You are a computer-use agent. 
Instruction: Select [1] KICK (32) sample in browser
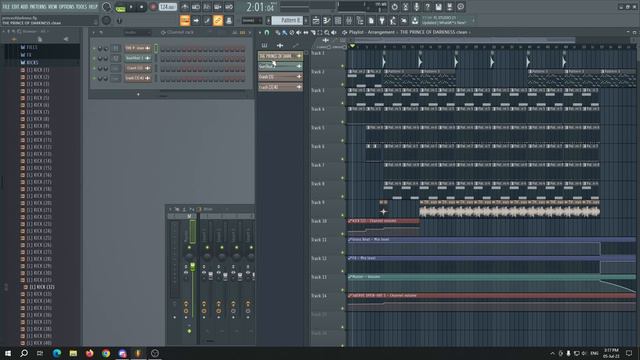[39, 287]
